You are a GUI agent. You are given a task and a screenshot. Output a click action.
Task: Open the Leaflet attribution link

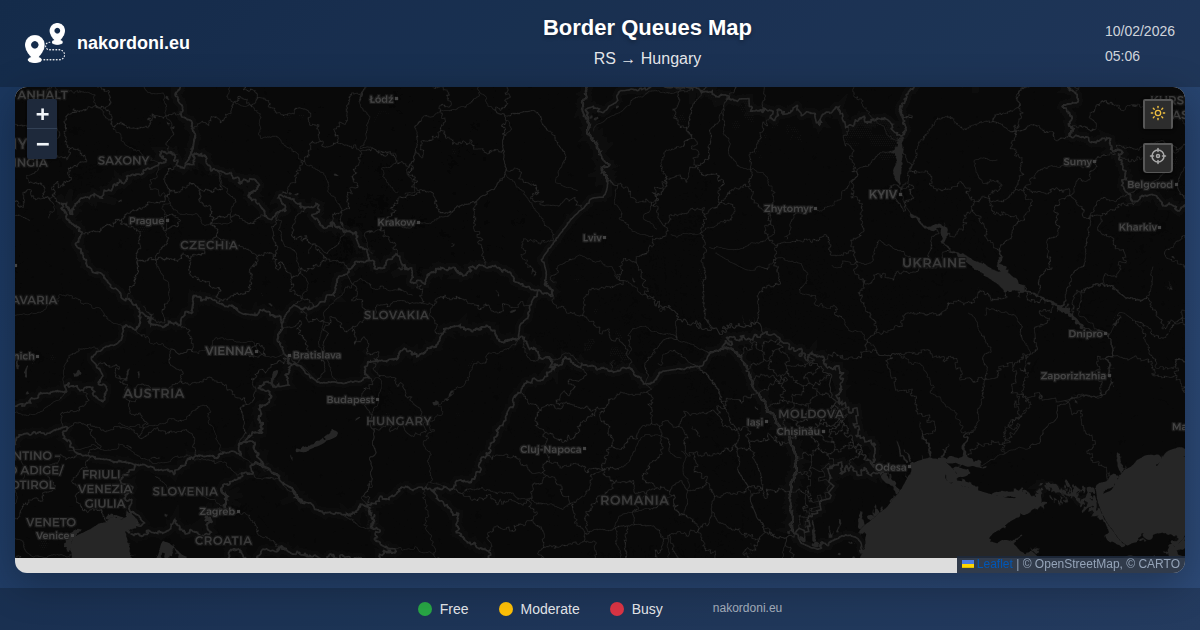994,564
